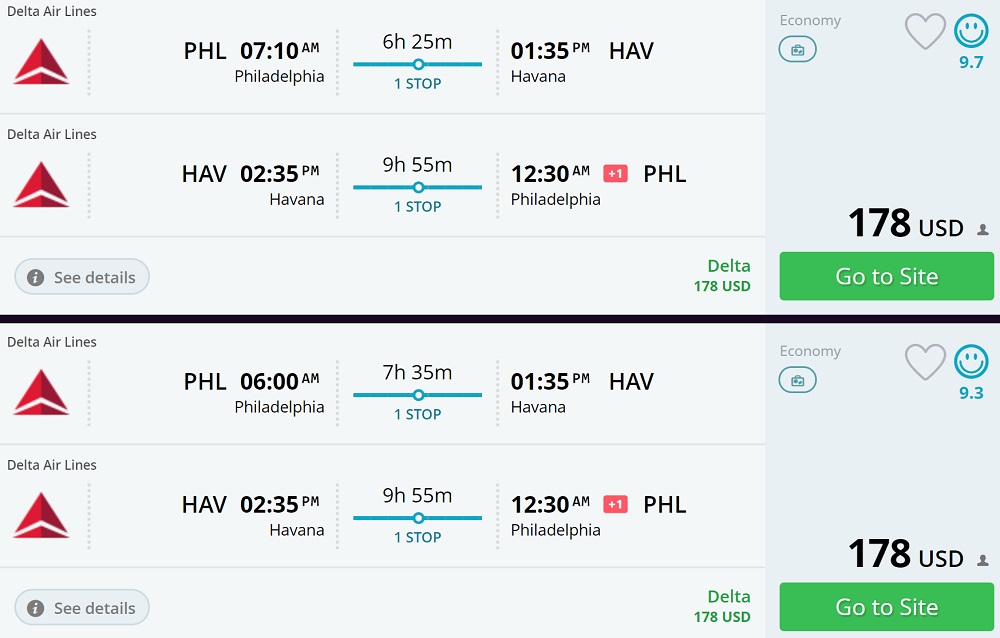Click the 9.7 smiley rating icon

point(971,31)
